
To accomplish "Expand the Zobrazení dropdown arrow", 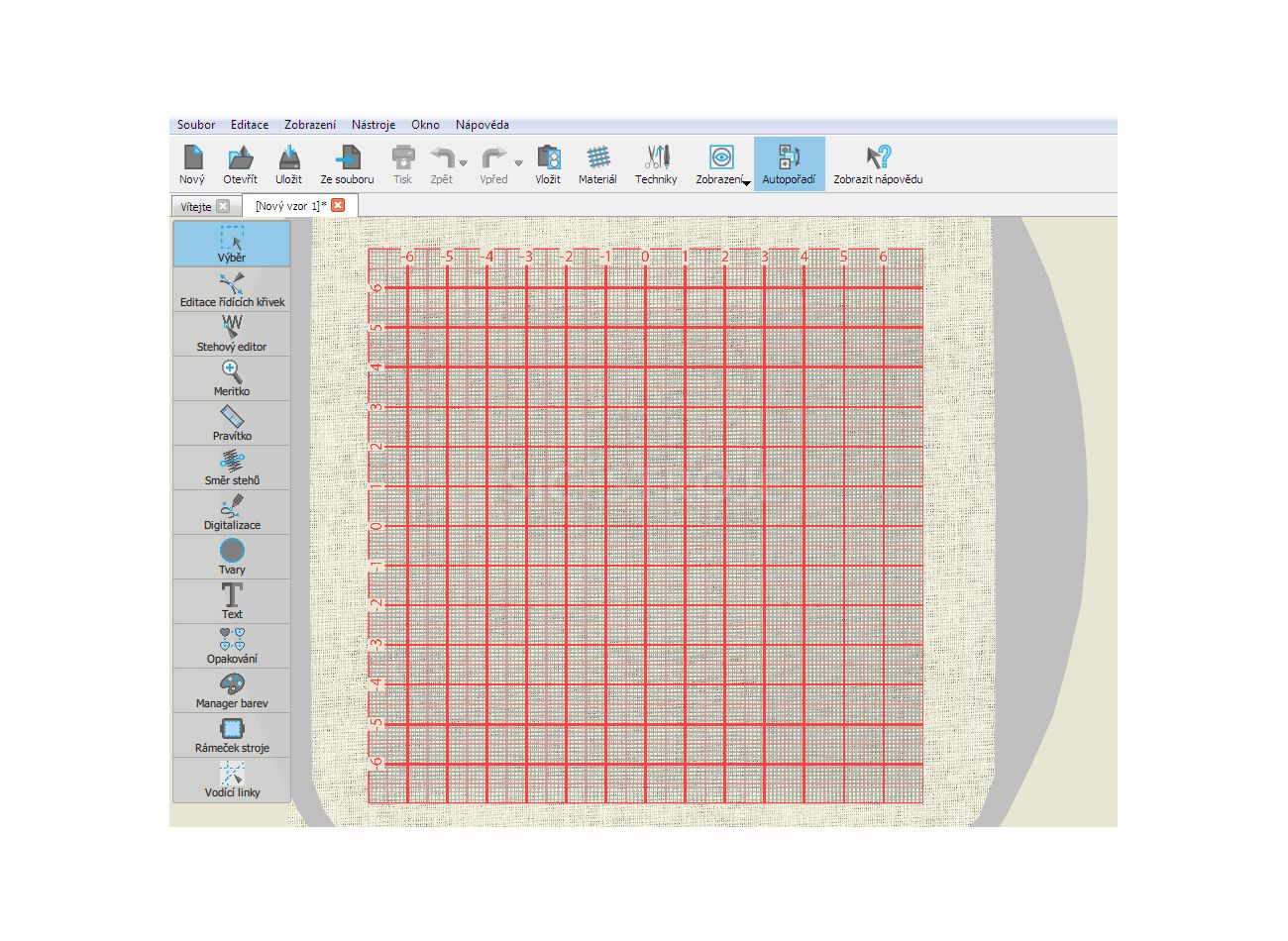I will tap(746, 183).
